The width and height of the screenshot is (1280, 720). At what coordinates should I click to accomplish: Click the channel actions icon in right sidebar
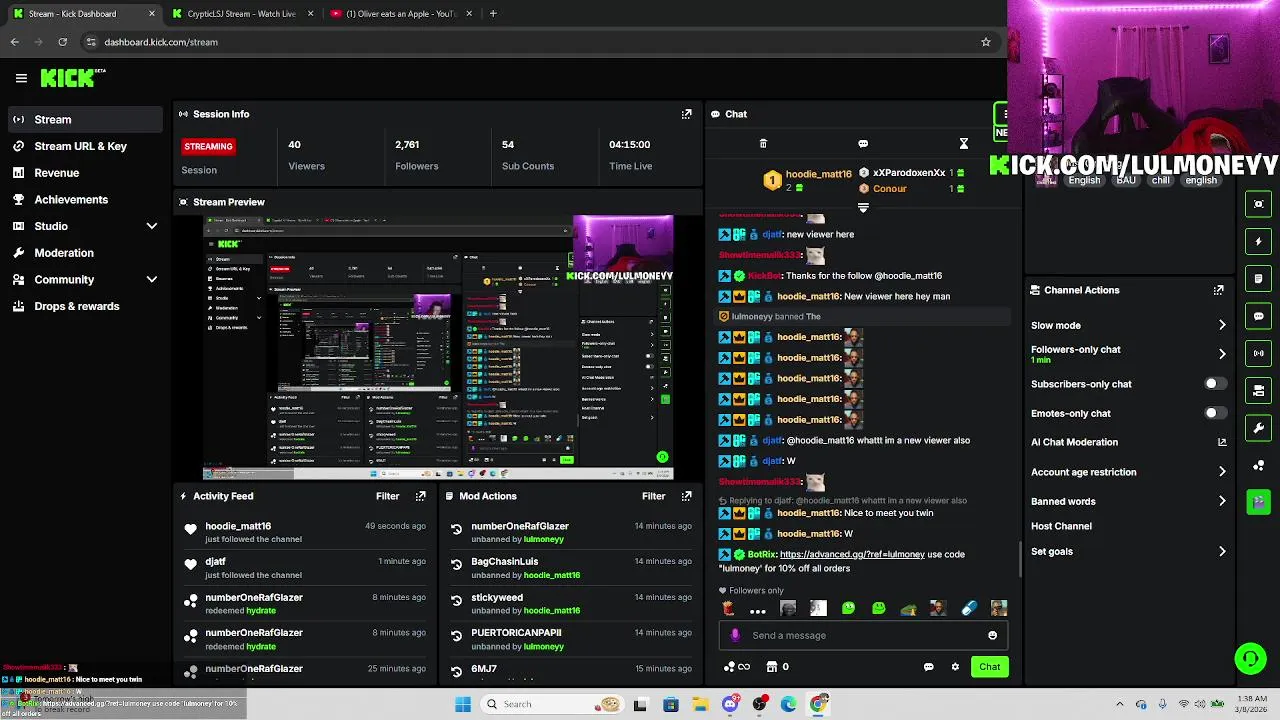click(1258, 391)
